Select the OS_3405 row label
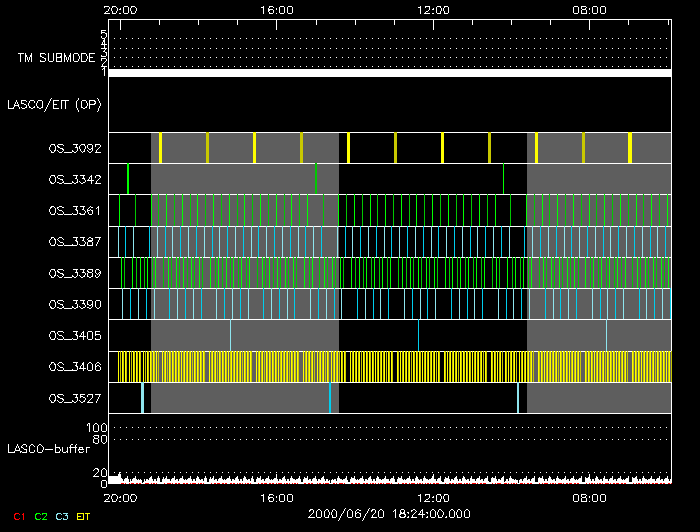The width and height of the screenshot is (700, 532). click(75, 335)
